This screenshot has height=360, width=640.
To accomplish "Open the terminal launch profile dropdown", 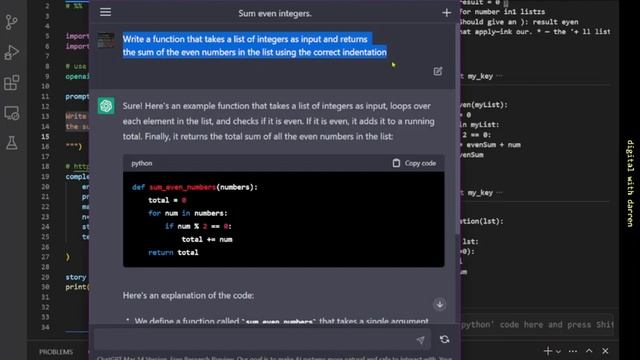I will click(558, 351).
